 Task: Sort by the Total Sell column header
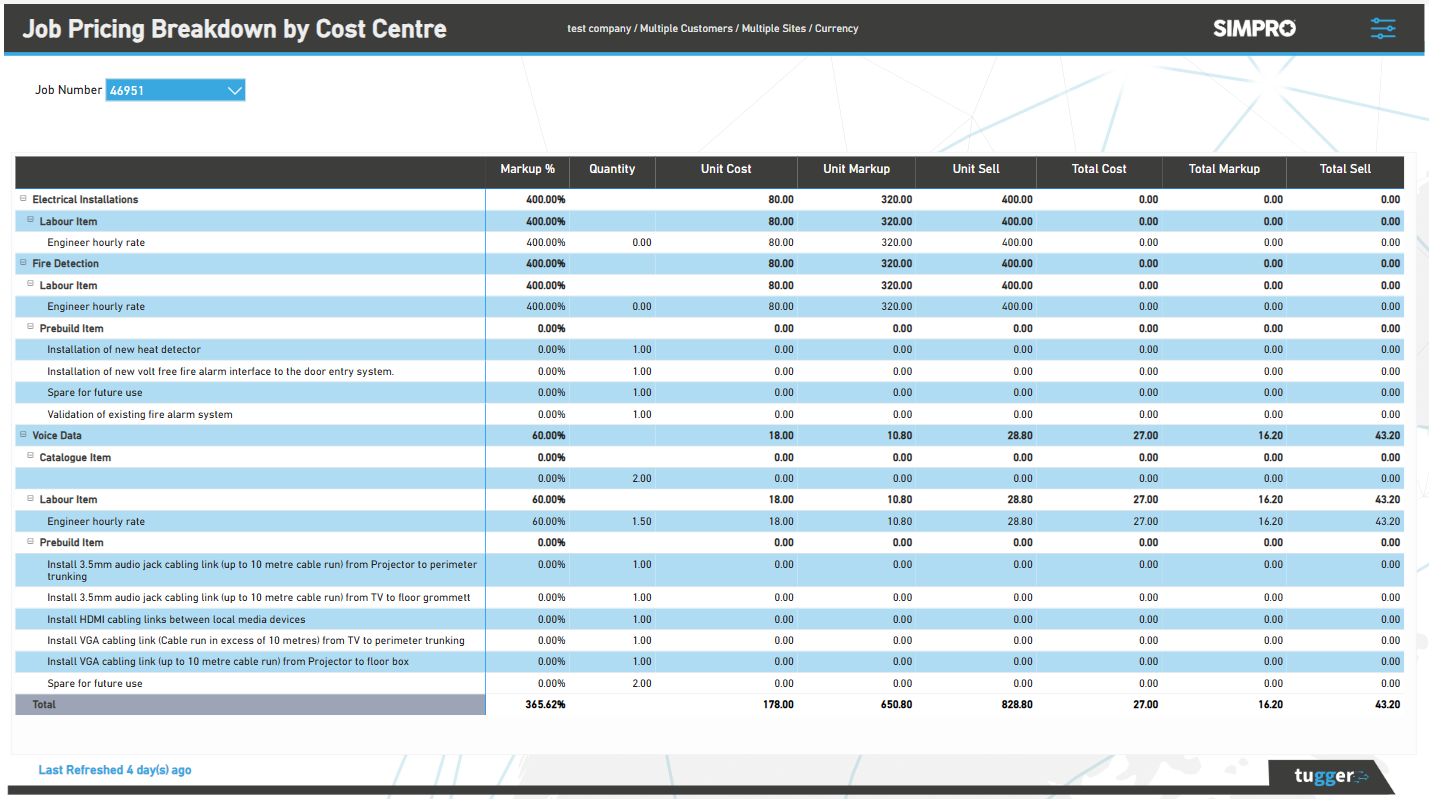pyautogui.click(x=1345, y=170)
